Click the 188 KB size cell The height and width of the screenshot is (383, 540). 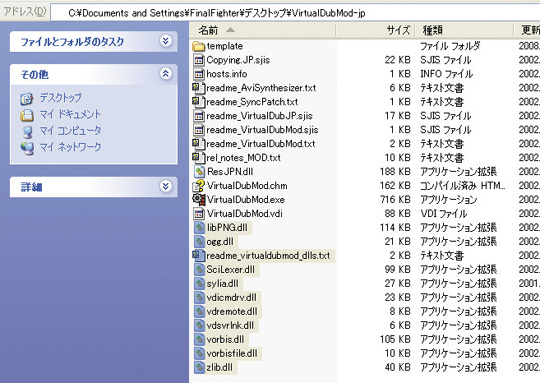[395, 172]
